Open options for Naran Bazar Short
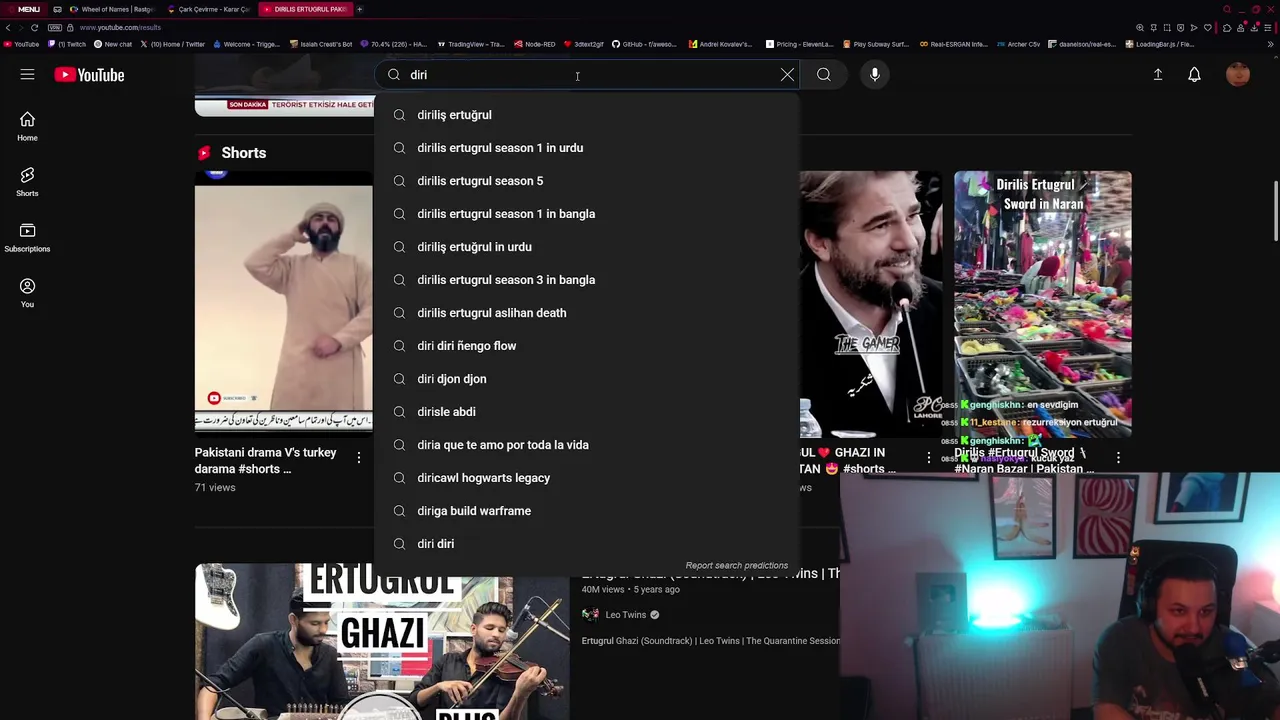The width and height of the screenshot is (1280, 720). coord(1118,457)
